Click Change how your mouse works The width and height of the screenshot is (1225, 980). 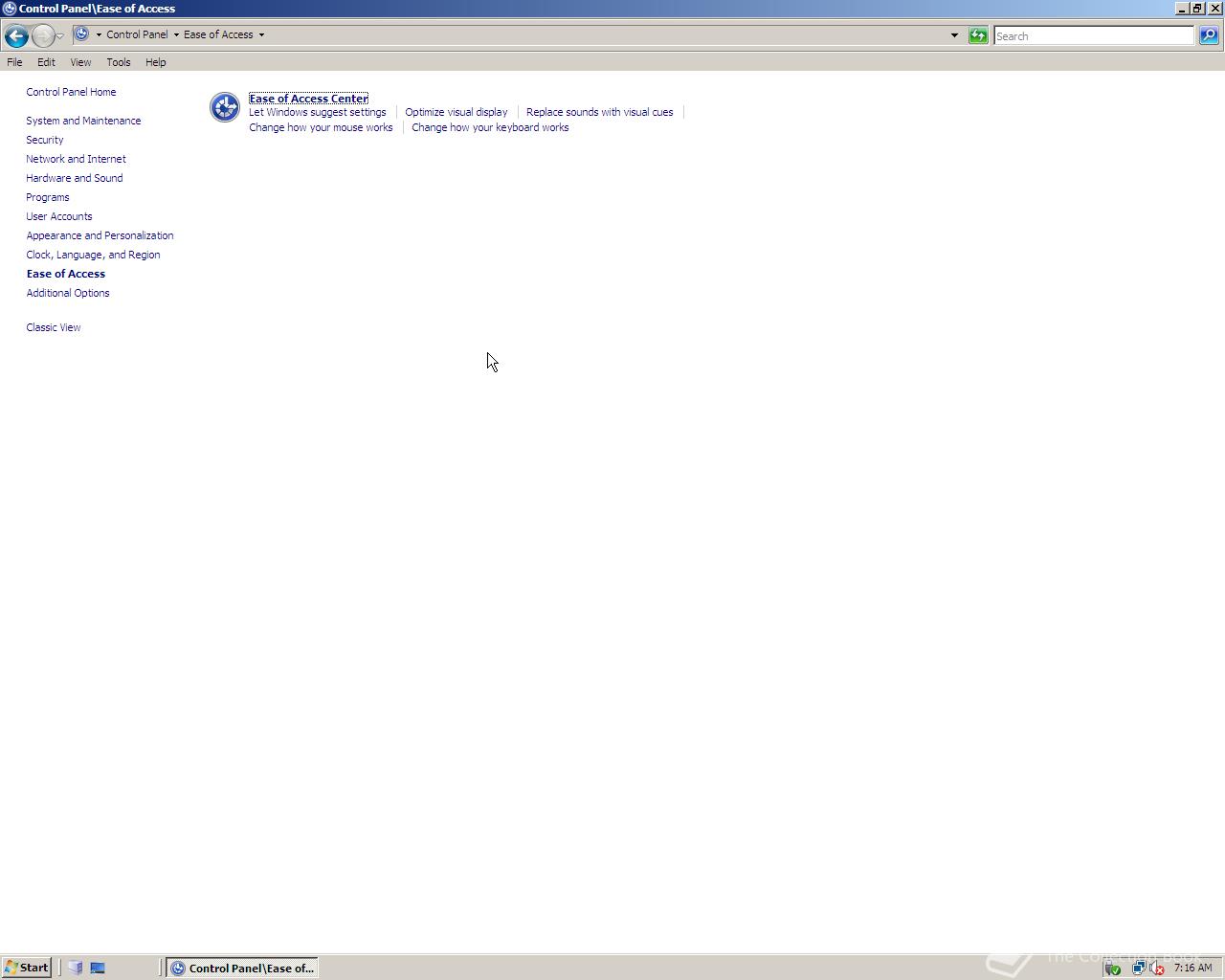click(321, 127)
